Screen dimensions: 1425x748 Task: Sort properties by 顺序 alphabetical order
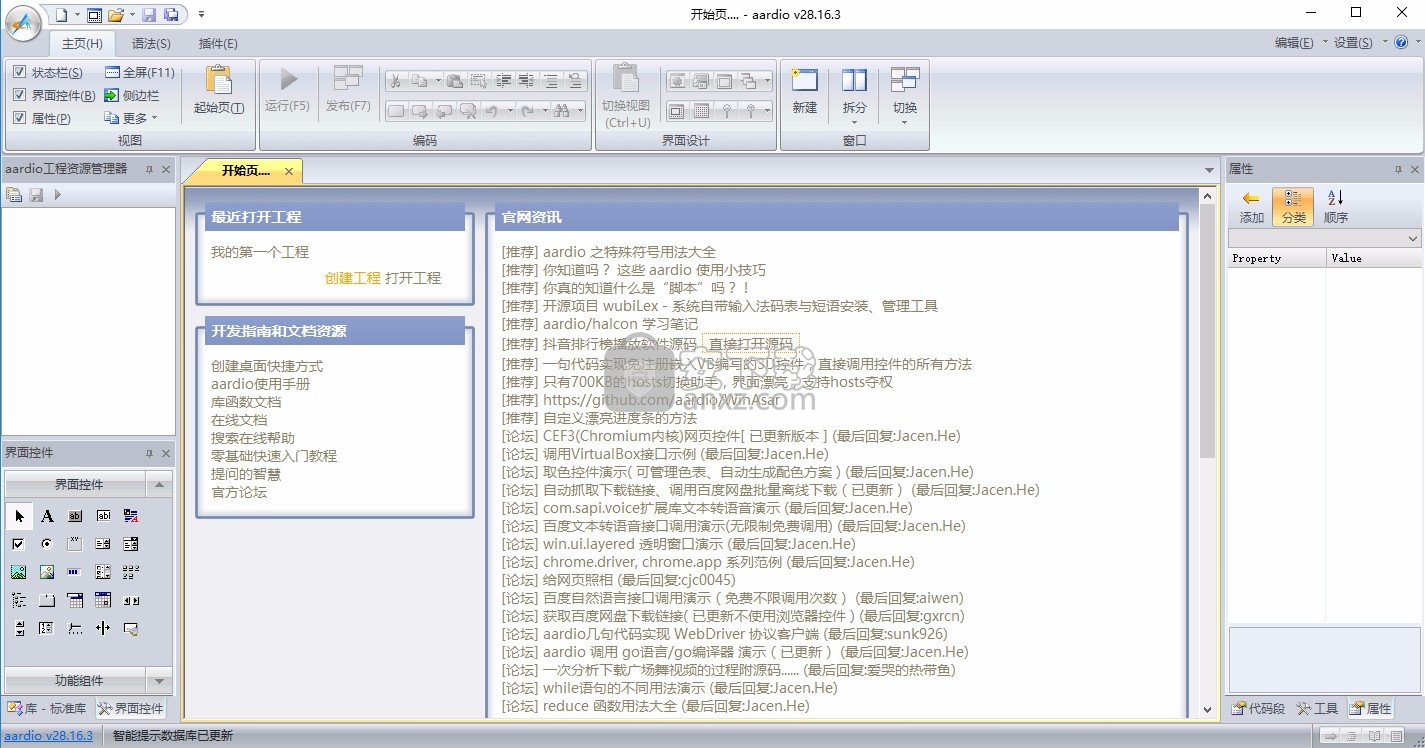(x=1336, y=206)
